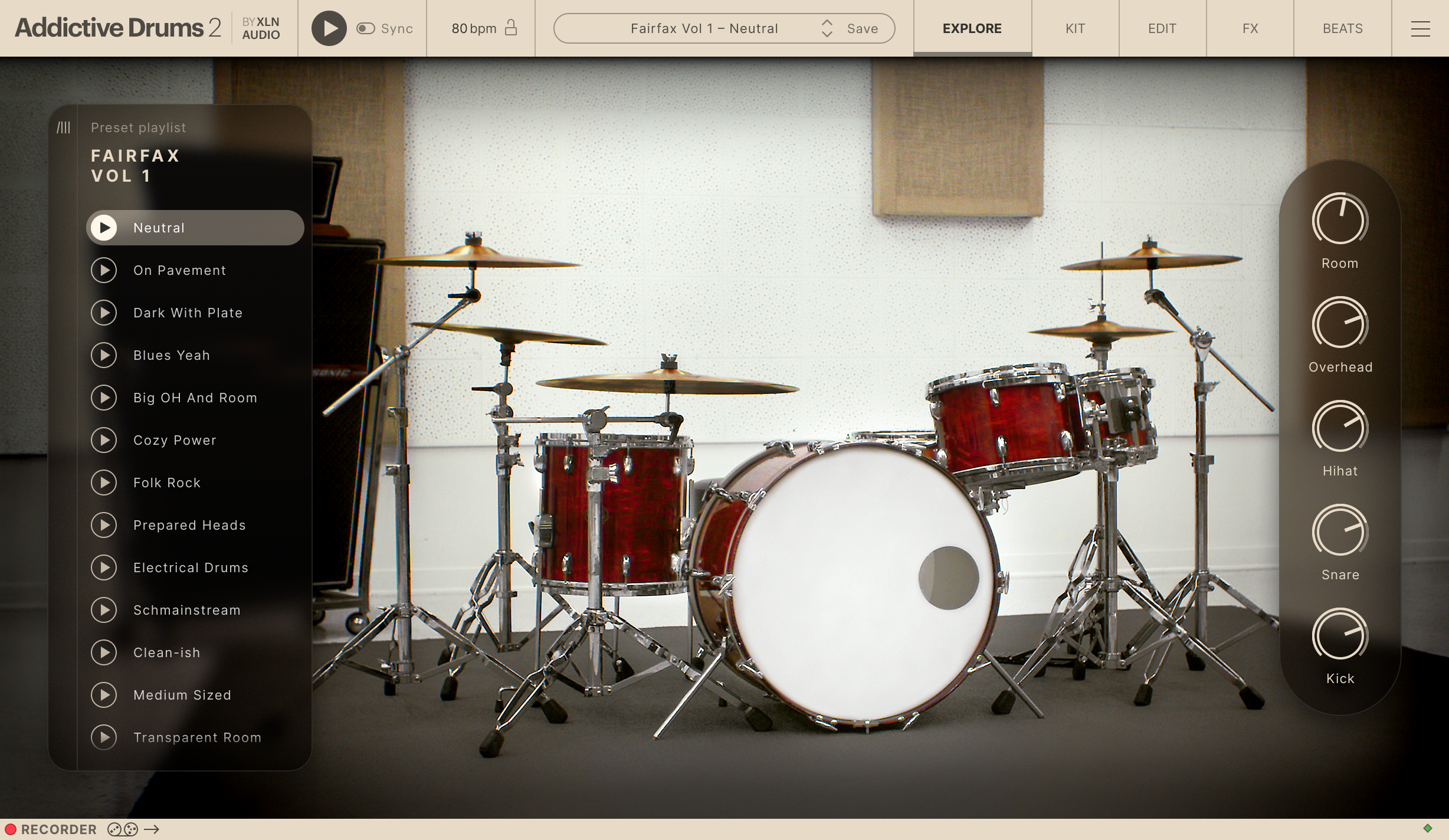Play the Electrical Drums preset preview

tap(104, 567)
